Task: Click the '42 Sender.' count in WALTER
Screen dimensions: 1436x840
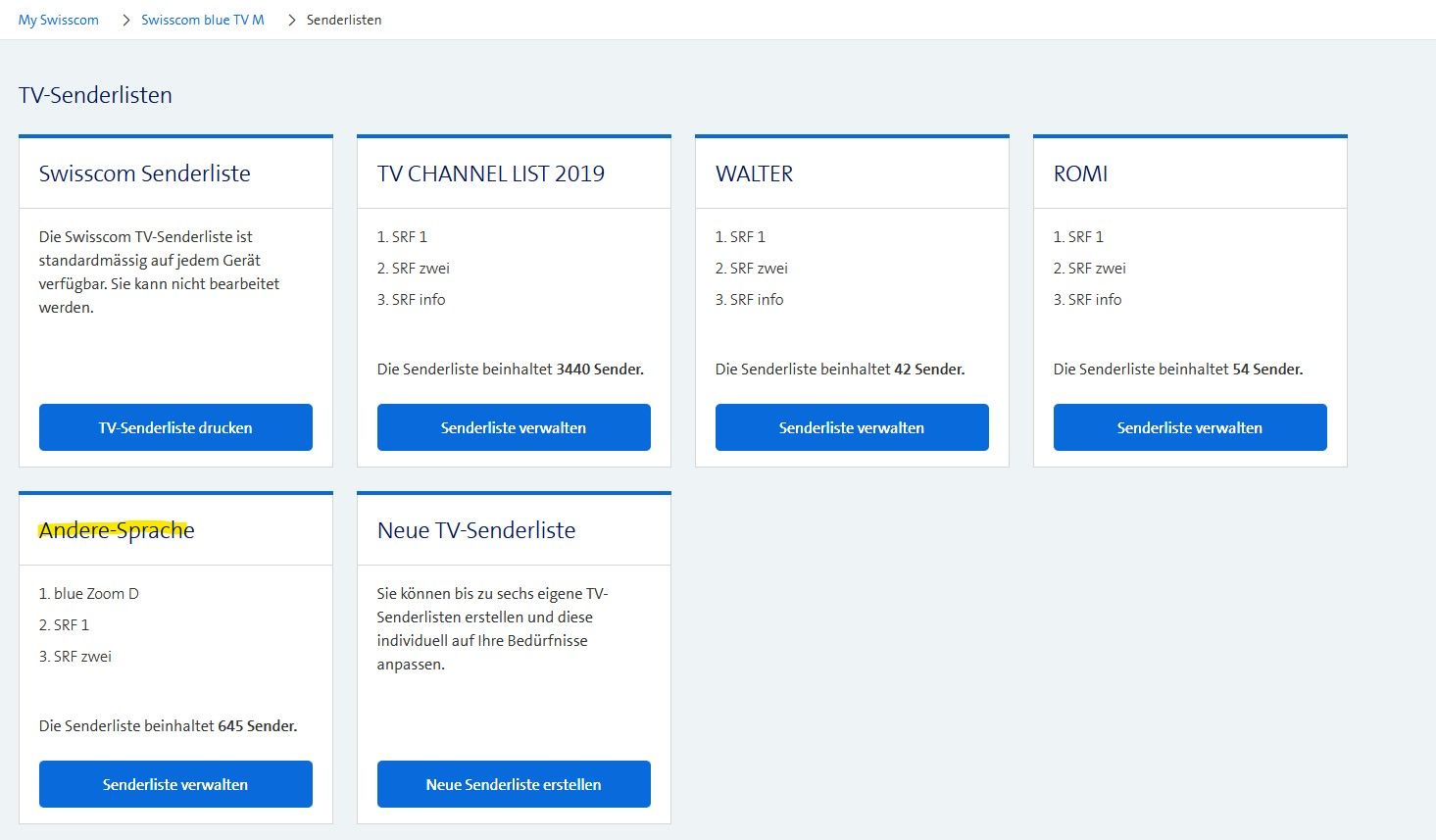Action: coord(929,370)
